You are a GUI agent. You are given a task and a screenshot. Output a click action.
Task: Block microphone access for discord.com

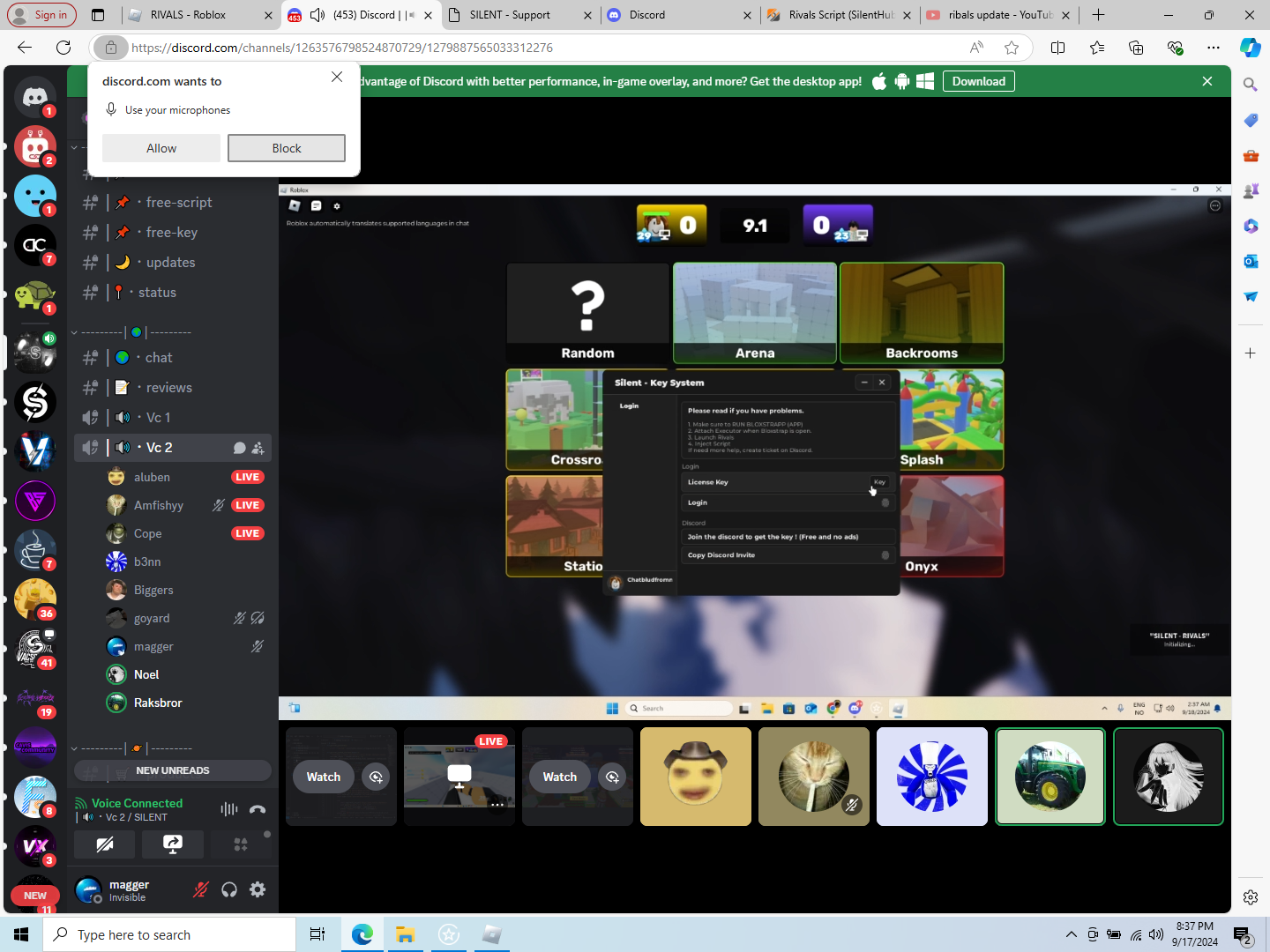(x=287, y=148)
